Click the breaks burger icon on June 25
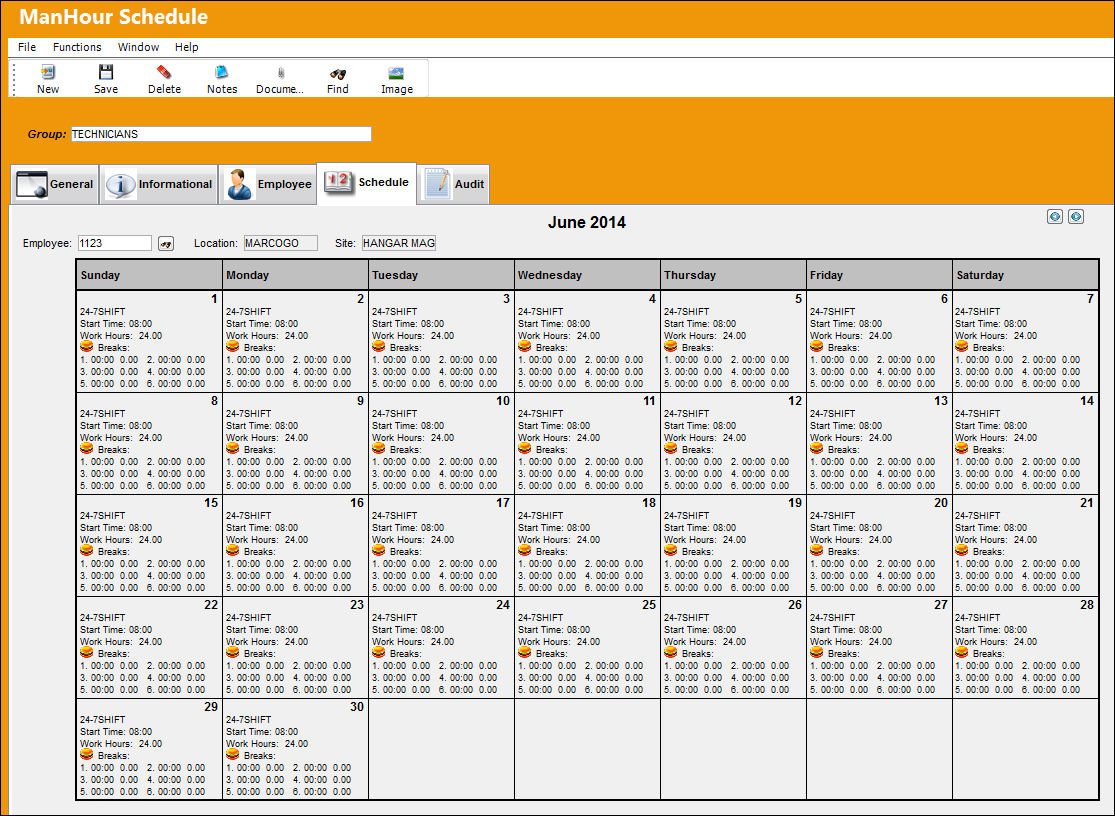This screenshot has height=816, width=1115. [525, 653]
